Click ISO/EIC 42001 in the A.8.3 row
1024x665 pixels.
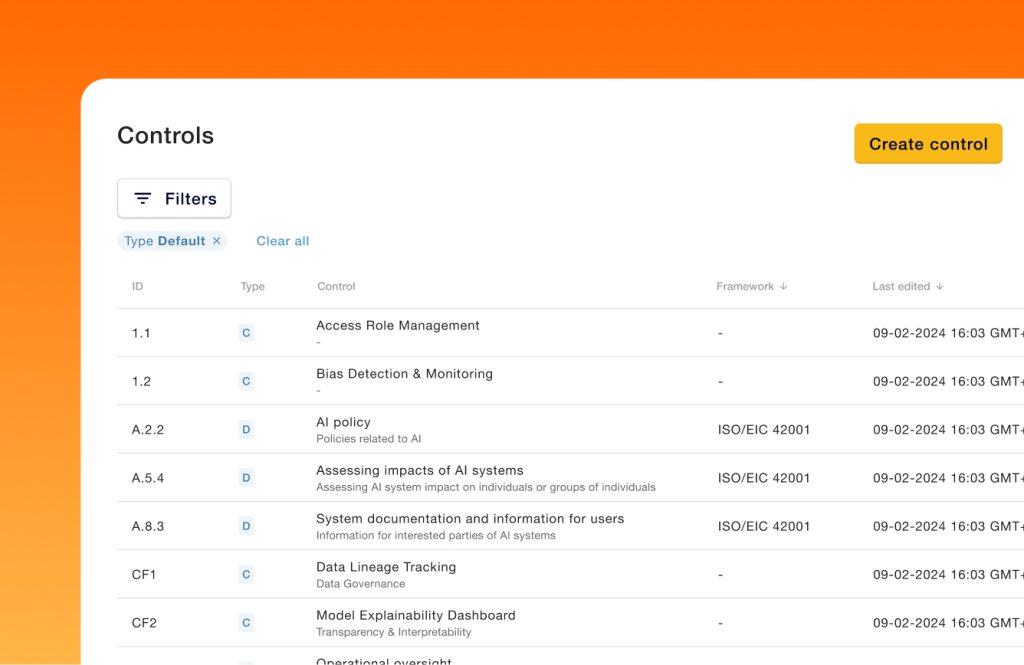click(x=763, y=527)
